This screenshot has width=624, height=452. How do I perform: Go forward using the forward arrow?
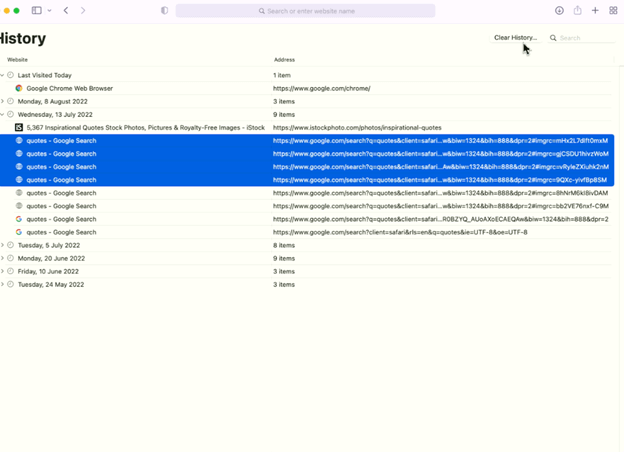click(83, 11)
